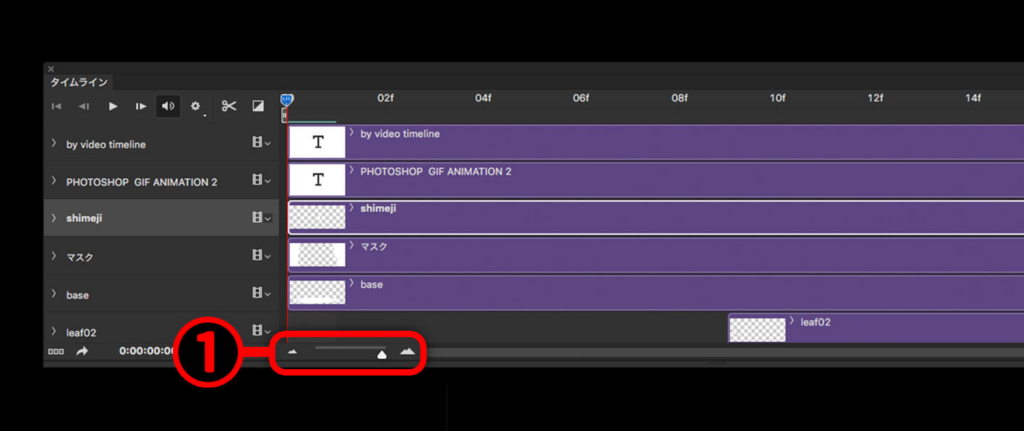Jump to 02f on time ruler
The height and width of the screenshot is (431, 1024).
(x=385, y=98)
